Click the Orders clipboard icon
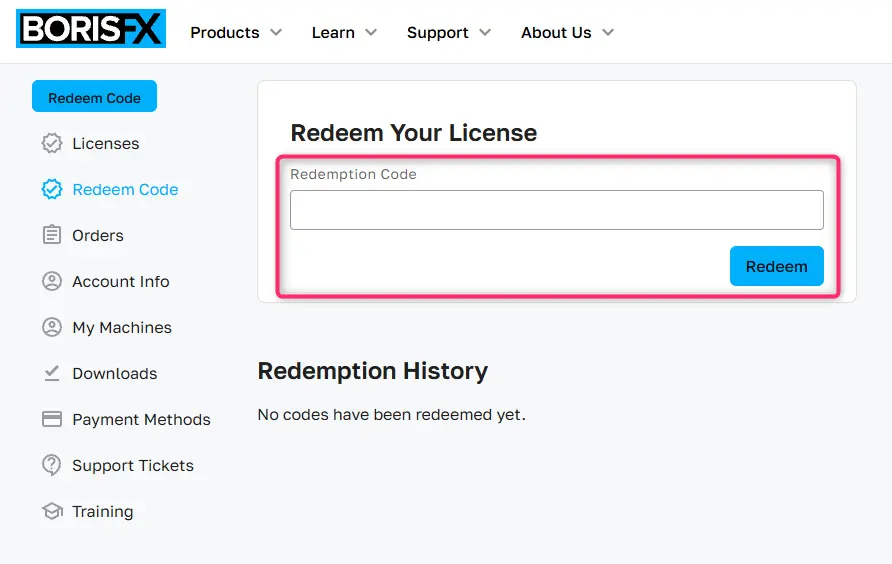The image size is (892, 564). [x=52, y=235]
